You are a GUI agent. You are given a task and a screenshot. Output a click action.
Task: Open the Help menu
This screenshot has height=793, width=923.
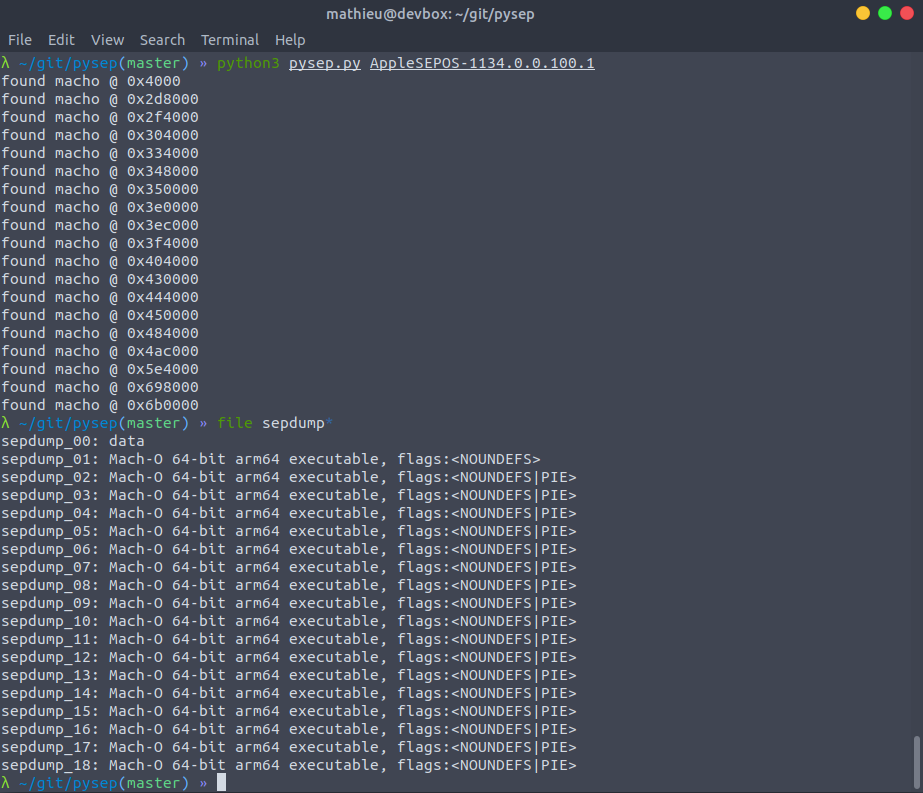click(x=290, y=40)
